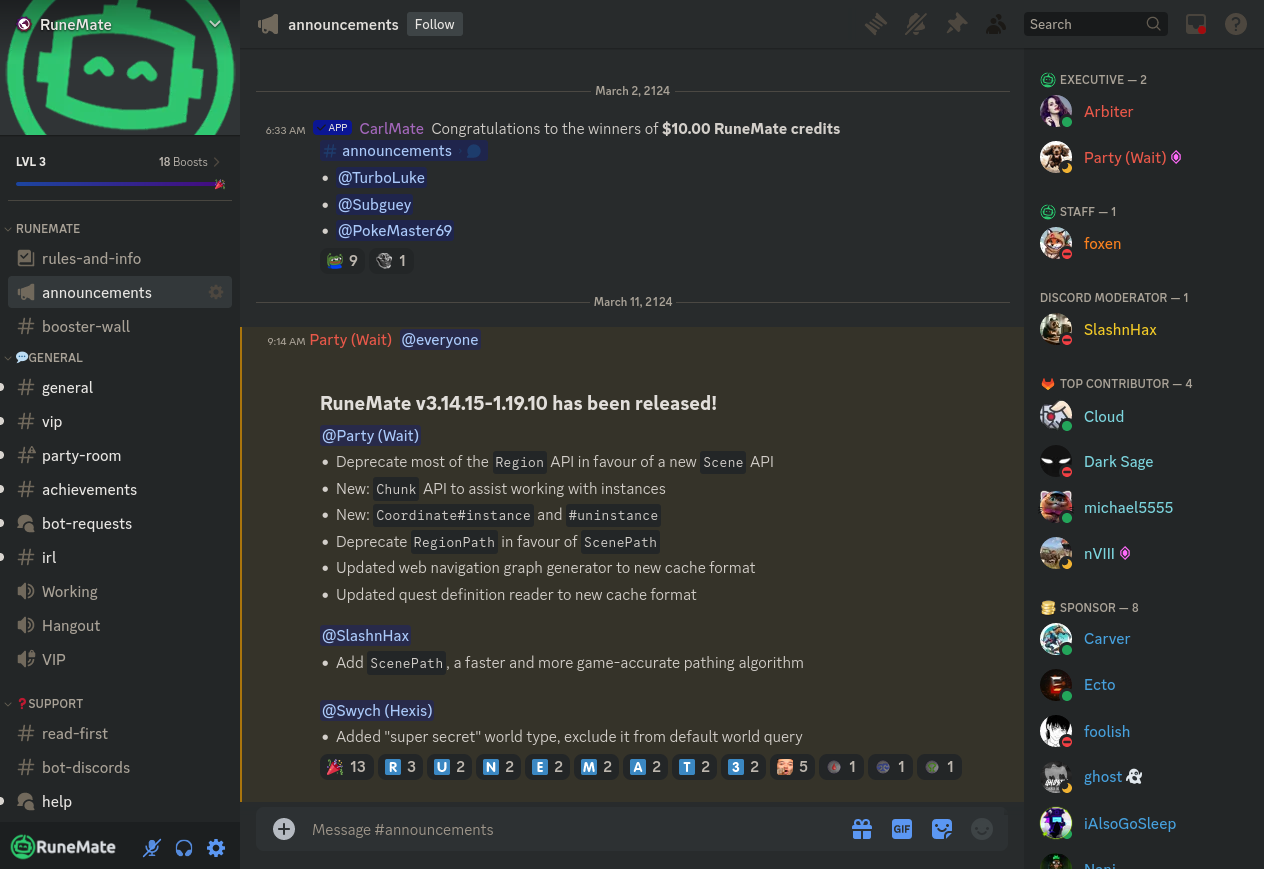The height and width of the screenshot is (869, 1264).
Task: Toggle the frog reaction with count 9
Action: click(x=342, y=261)
